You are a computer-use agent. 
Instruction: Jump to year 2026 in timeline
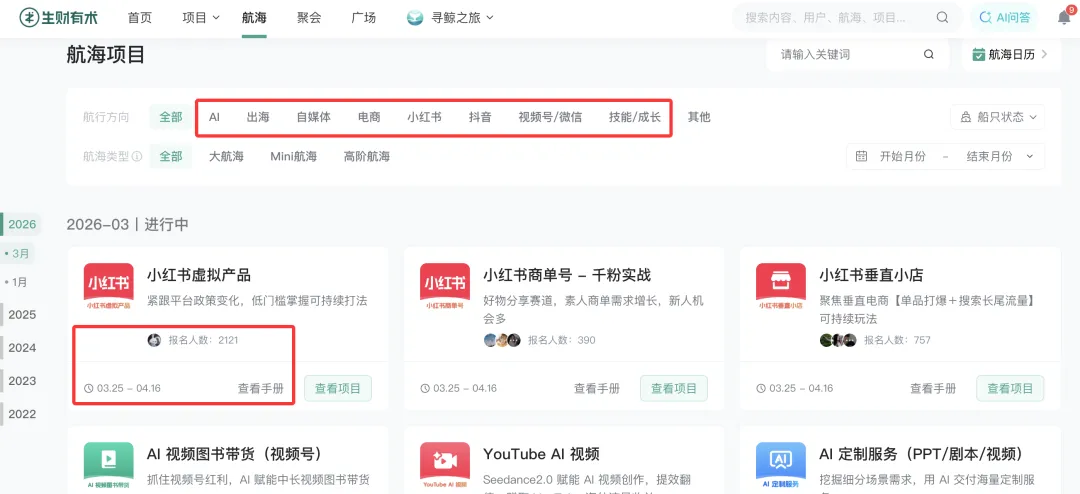(21, 225)
